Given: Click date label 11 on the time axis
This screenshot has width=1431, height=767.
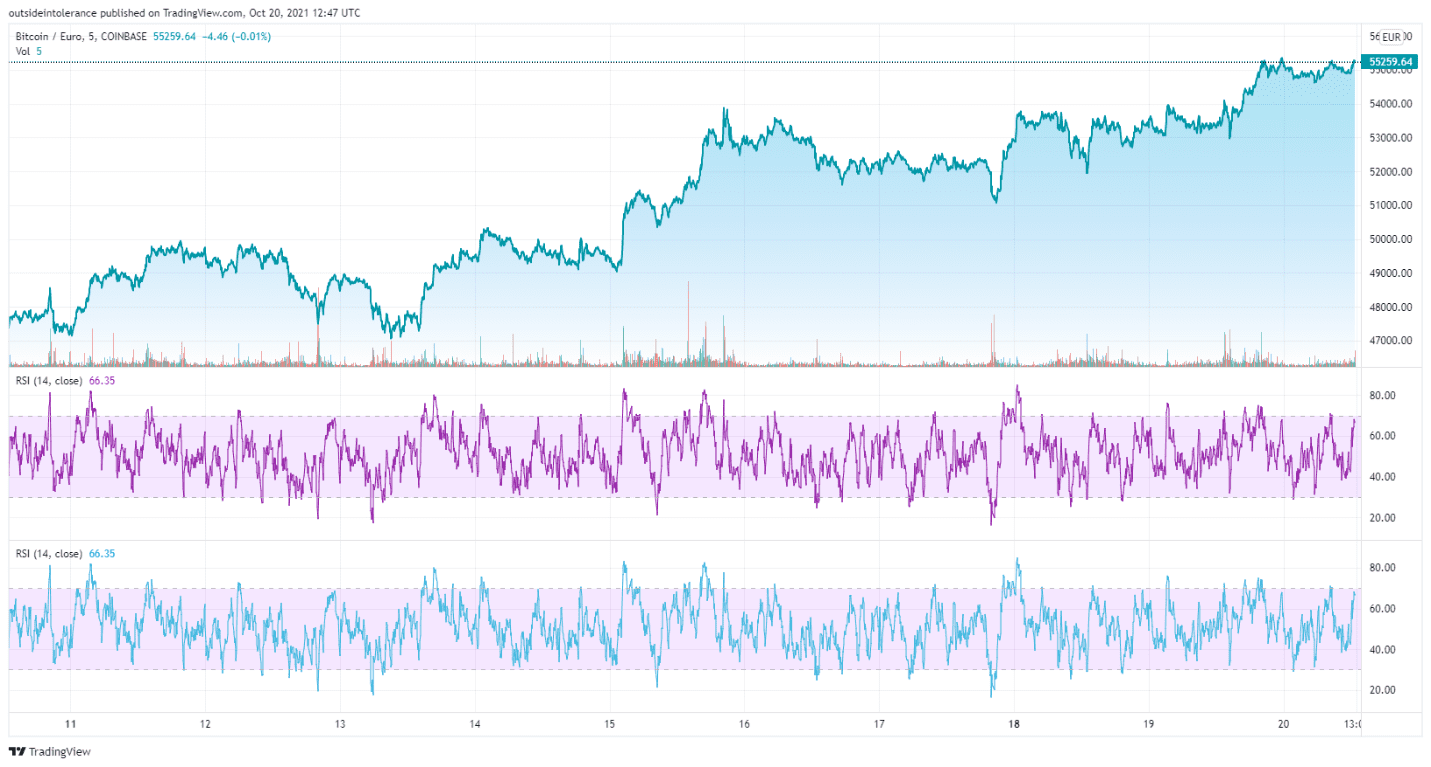Looking at the screenshot, I should (x=70, y=724).
